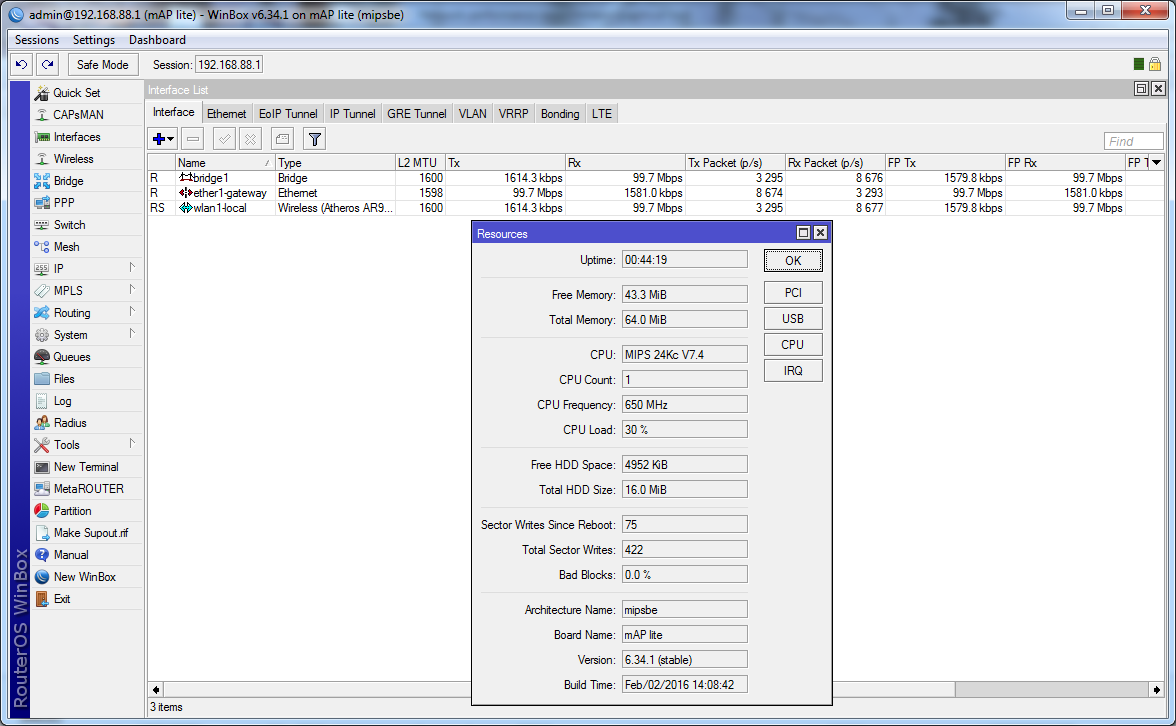Open New Terminal from the sidebar

click(85, 467)
